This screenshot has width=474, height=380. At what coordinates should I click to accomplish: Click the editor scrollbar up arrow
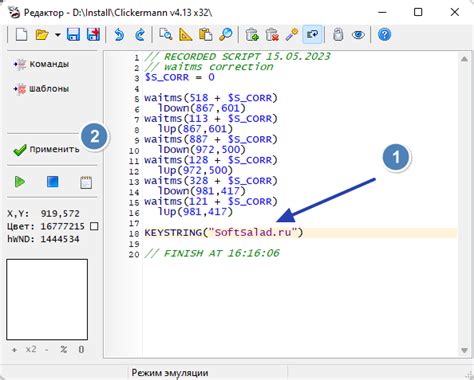pos(464,59)
